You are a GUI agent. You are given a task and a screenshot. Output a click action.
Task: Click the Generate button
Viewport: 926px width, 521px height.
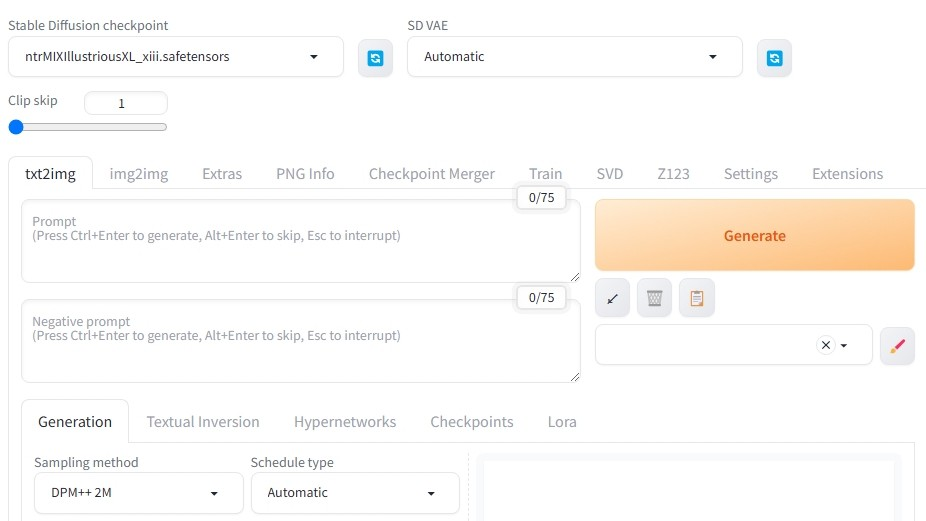[x=755, y=235]
